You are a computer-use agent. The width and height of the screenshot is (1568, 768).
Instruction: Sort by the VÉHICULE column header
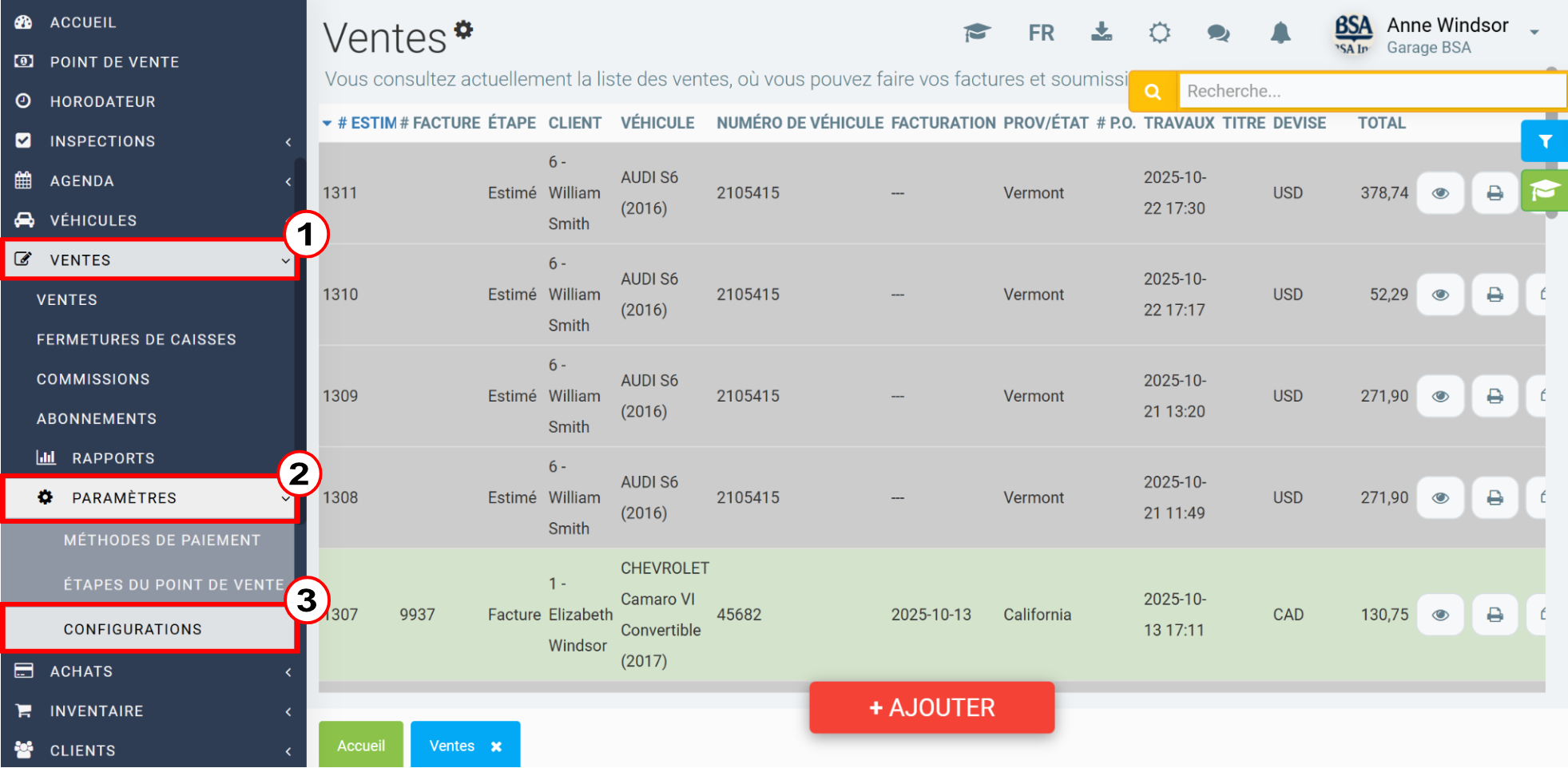pos(657,123)
